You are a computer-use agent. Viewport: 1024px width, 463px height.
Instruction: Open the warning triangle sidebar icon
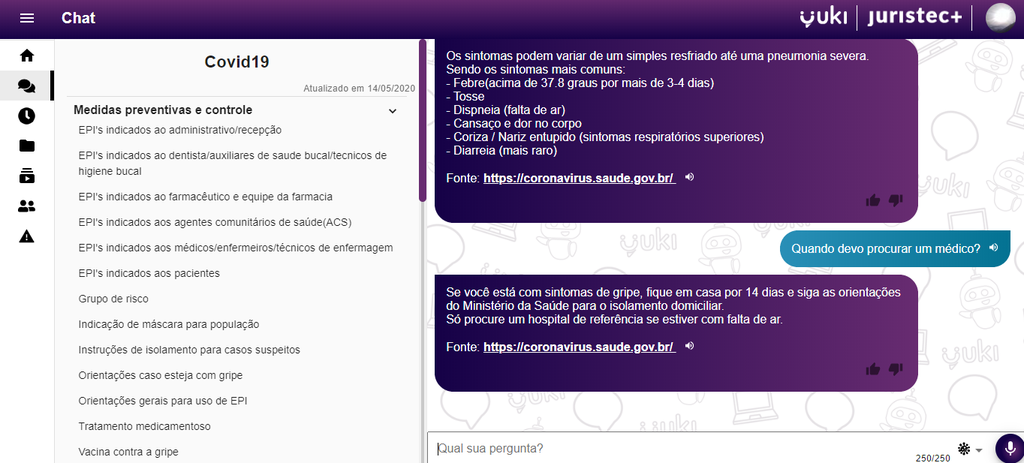click(27, 236)
